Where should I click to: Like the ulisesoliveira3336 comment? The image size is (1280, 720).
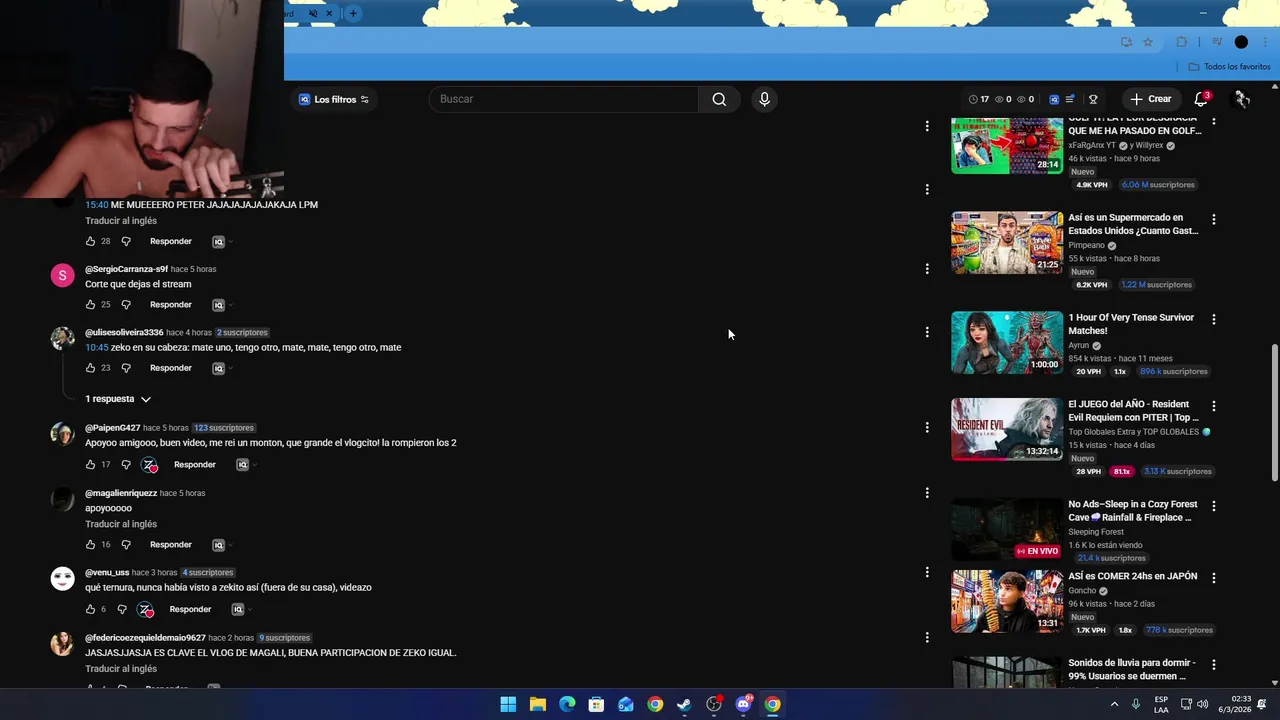(x=90, y=368)
